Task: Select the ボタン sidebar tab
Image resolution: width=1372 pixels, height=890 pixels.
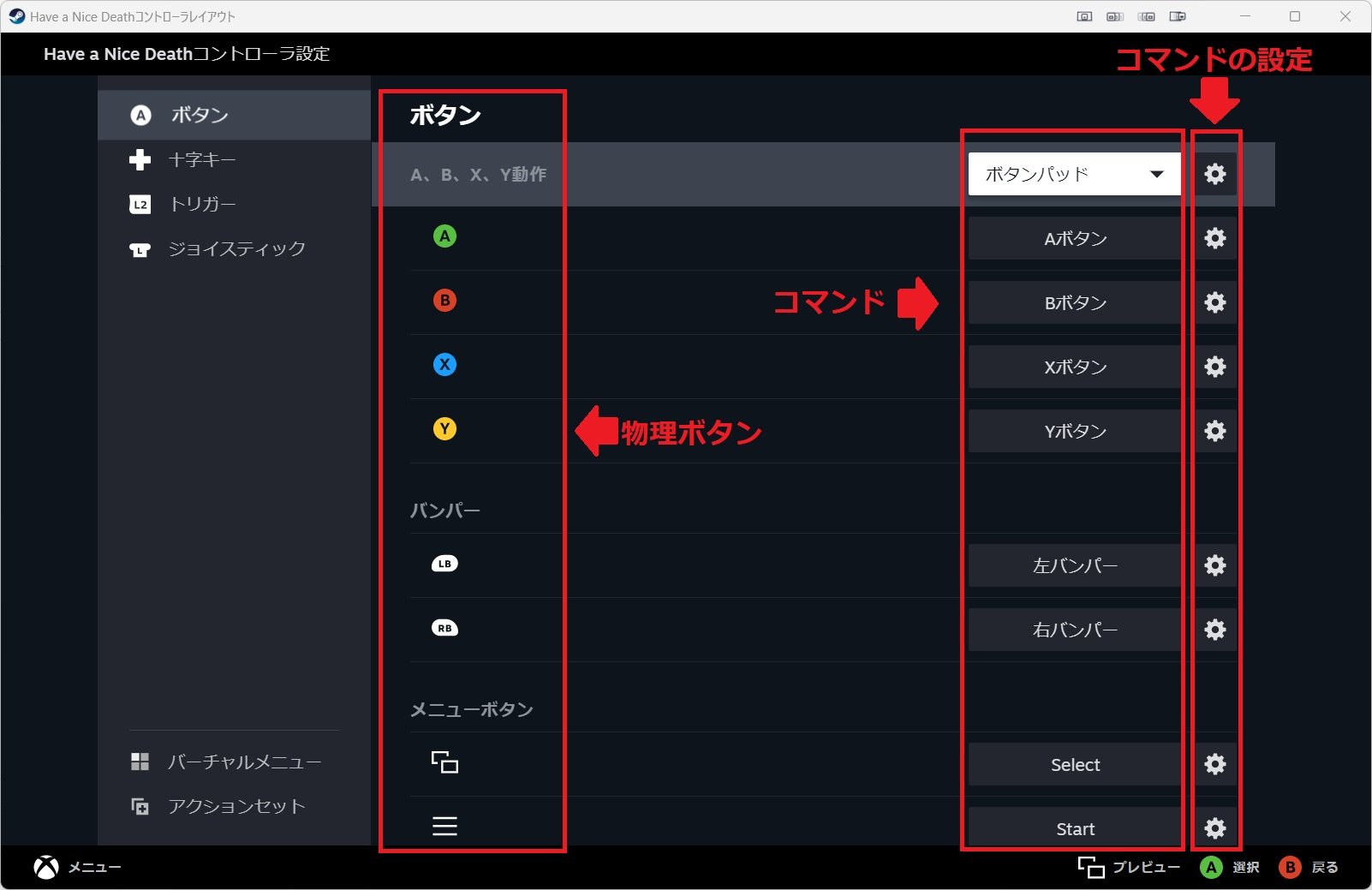Action: pyautogui.click(x=234, y=115)
